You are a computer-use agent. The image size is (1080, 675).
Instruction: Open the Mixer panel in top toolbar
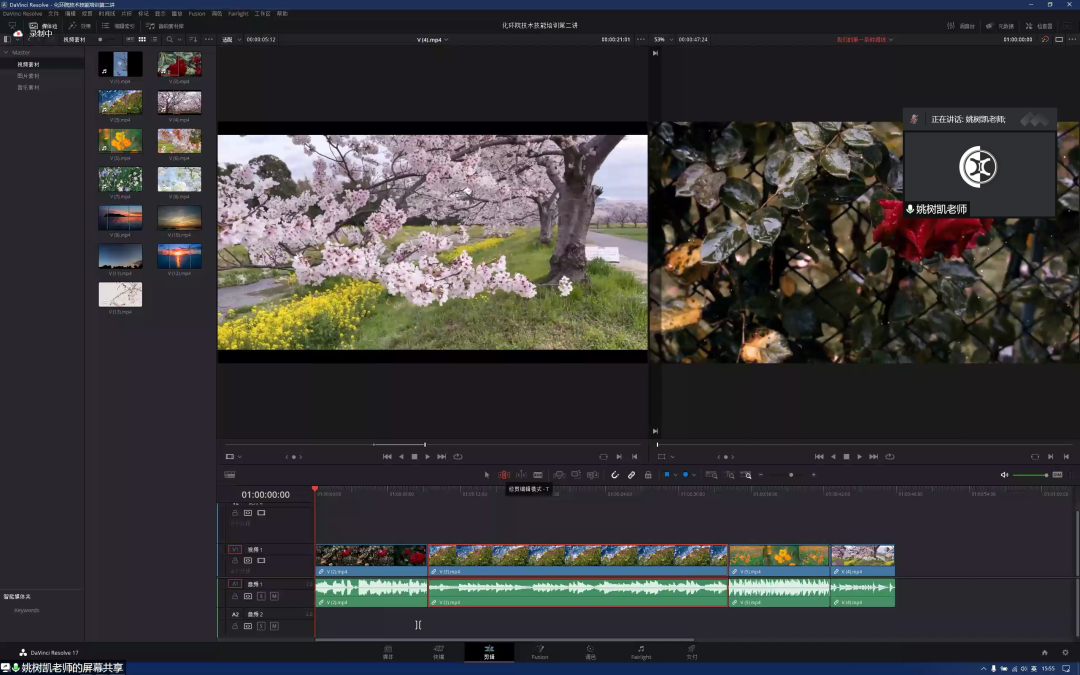[961, 25]
